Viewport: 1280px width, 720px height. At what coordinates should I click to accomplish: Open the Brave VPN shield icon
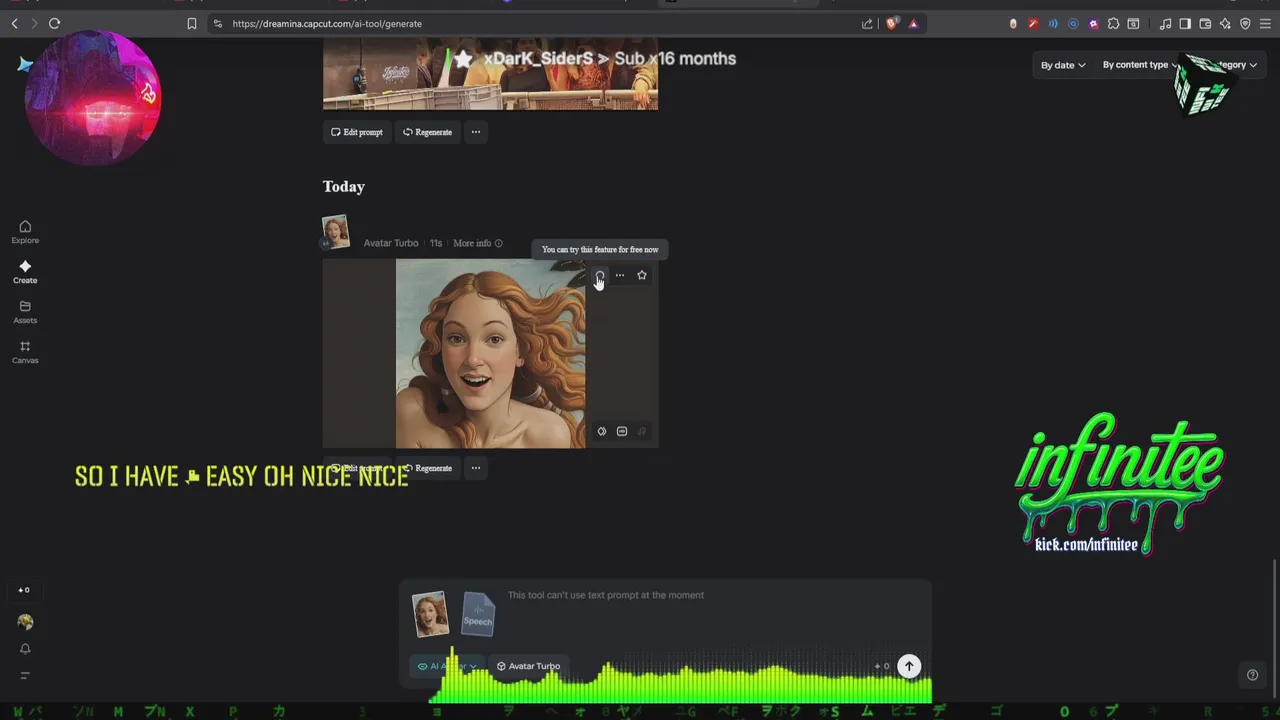pos(1245,23)
